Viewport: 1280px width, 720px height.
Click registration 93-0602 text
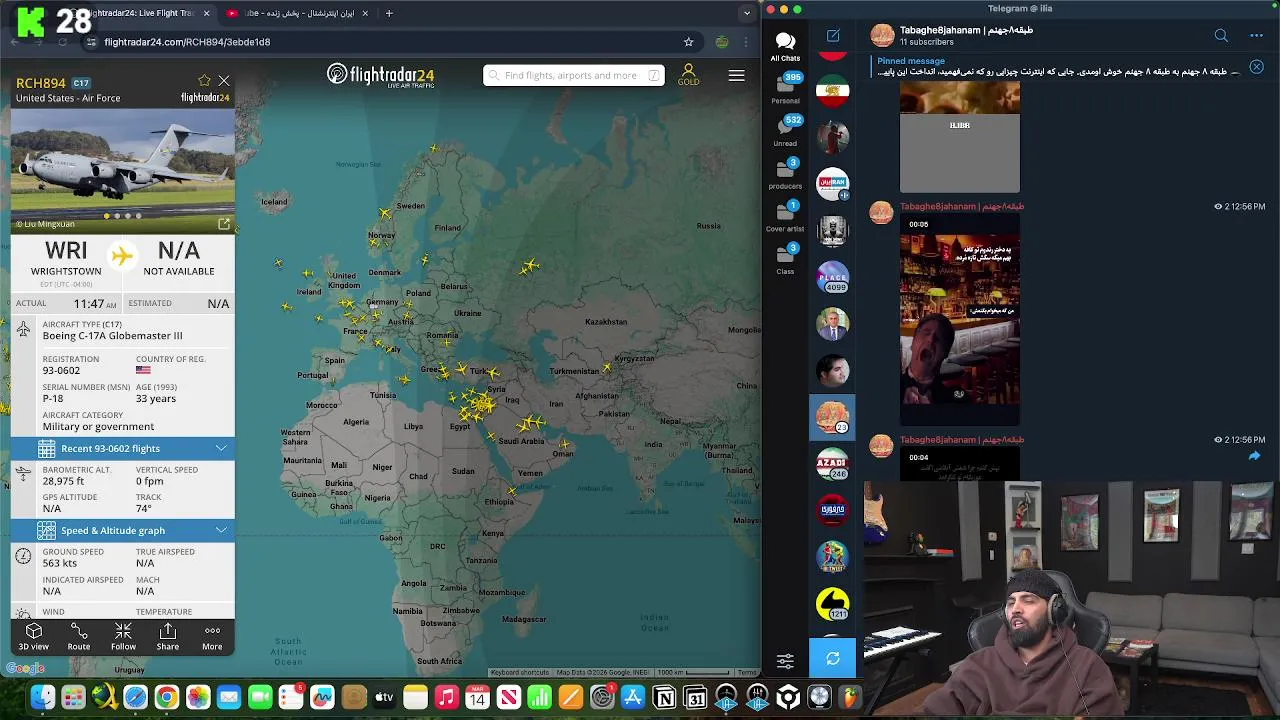[x=61, y=370]
